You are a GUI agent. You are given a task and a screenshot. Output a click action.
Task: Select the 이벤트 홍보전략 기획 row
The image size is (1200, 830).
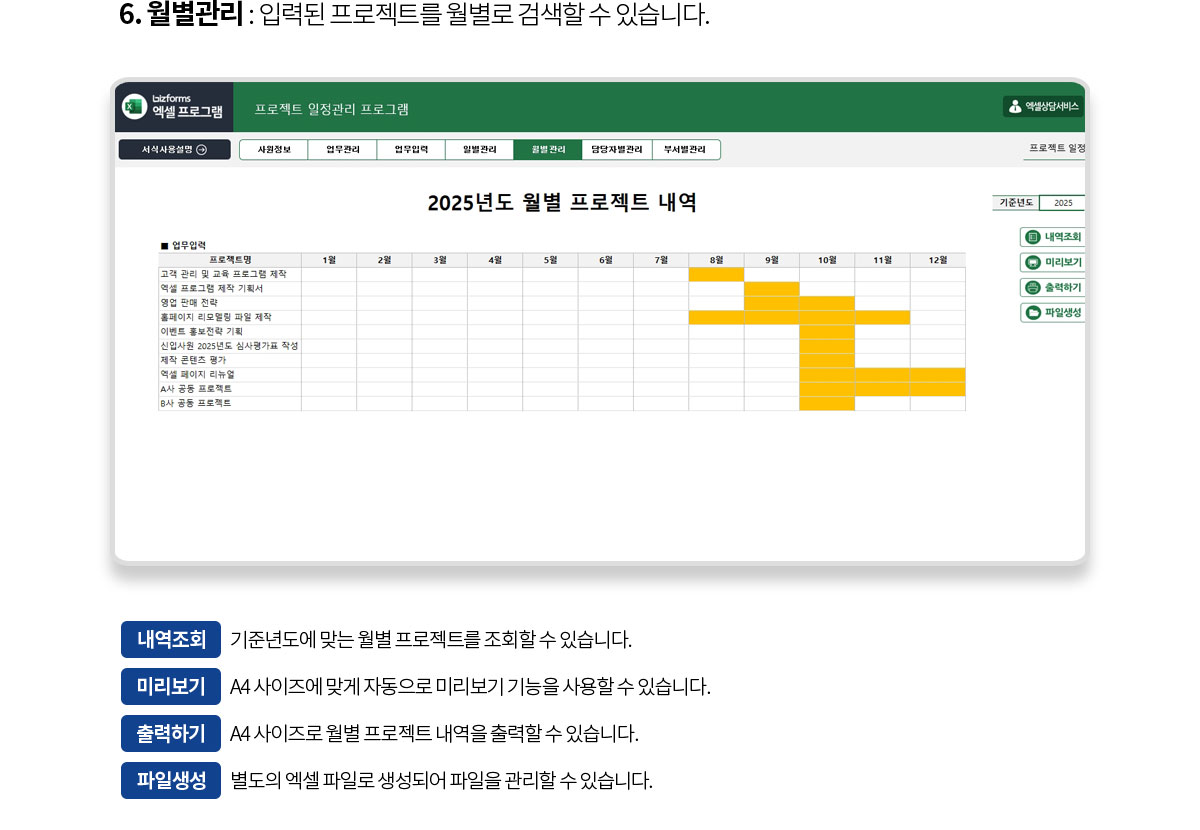[562, 331]
